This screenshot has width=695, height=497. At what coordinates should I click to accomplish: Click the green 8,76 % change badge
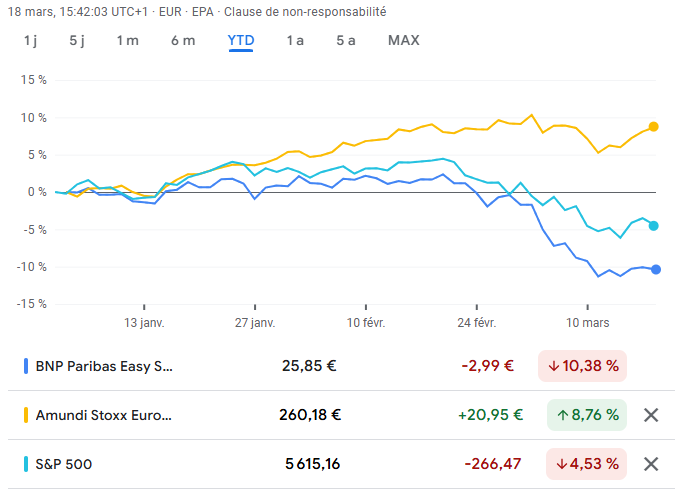(587, 415)
